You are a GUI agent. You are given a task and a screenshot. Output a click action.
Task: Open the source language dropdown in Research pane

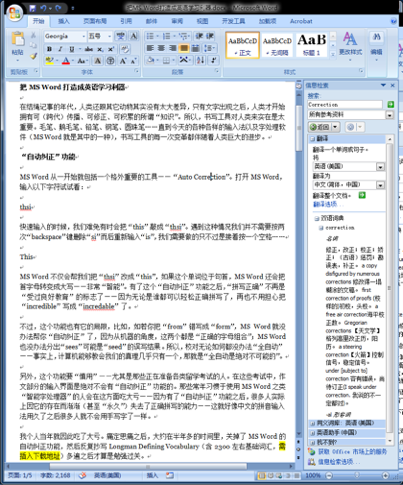[x=380, y=167]
